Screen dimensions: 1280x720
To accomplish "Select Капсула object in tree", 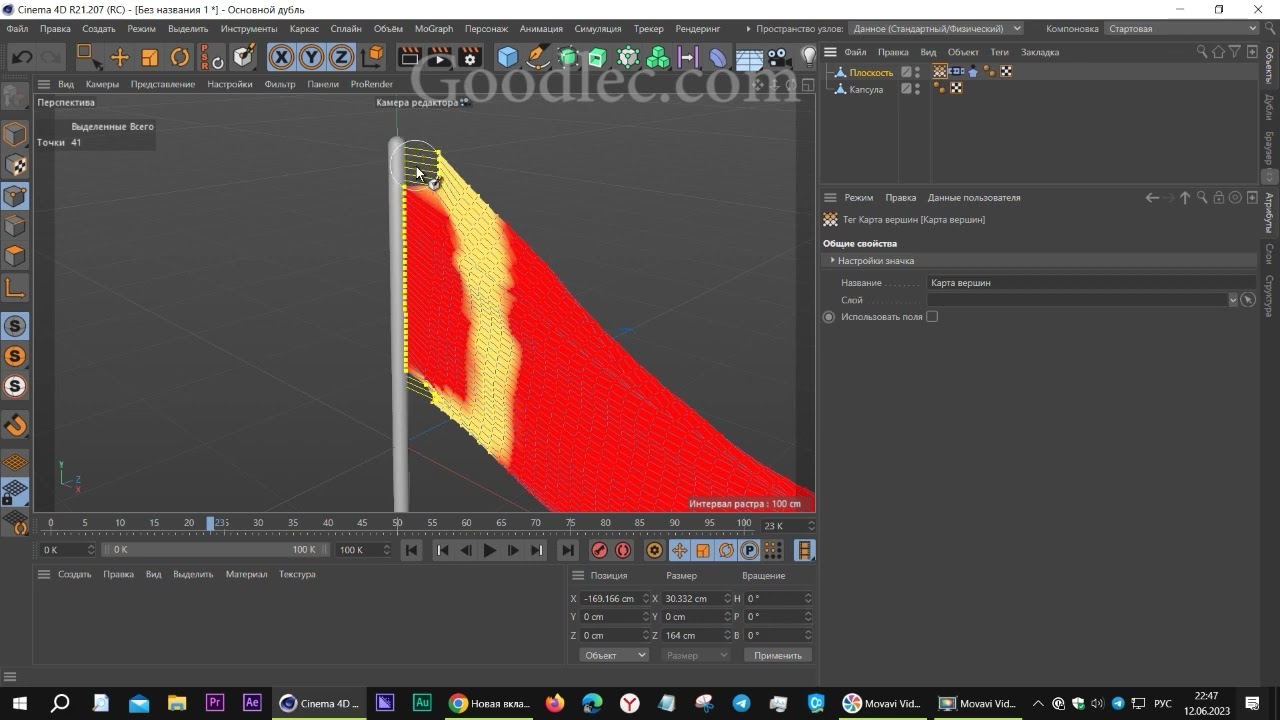I will tap(866, 89).
